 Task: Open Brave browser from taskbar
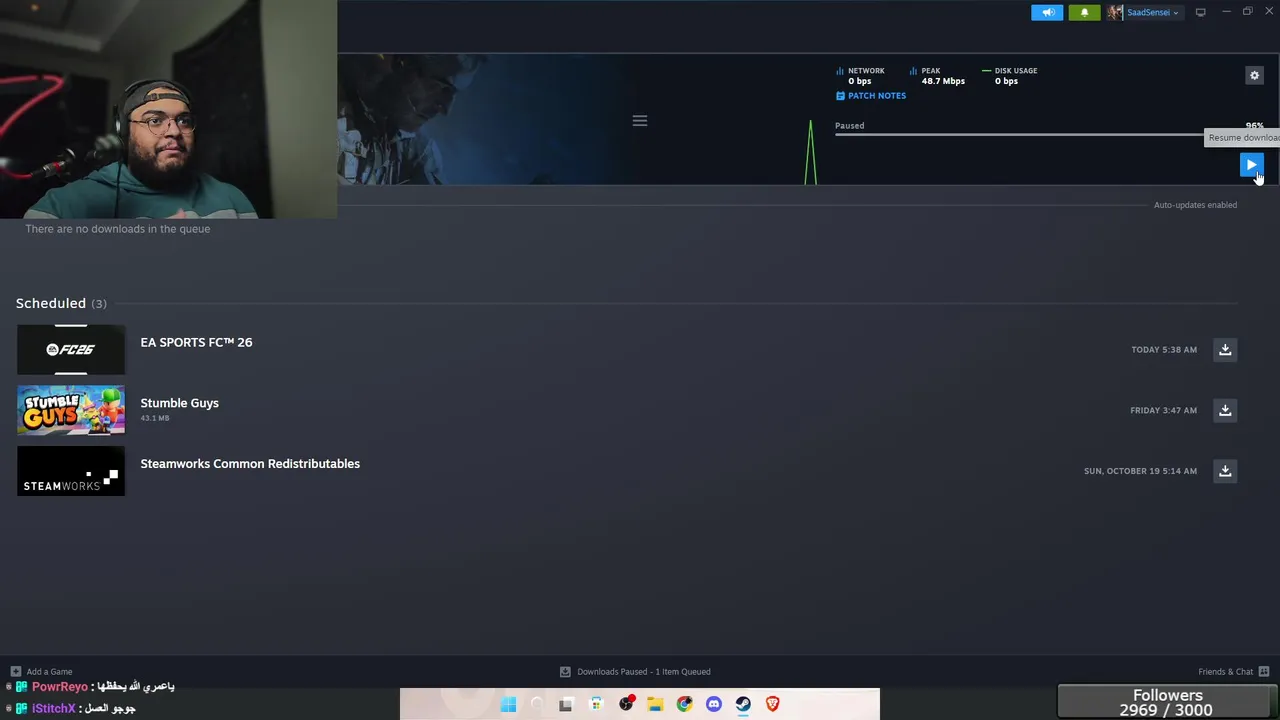[772, 704]
